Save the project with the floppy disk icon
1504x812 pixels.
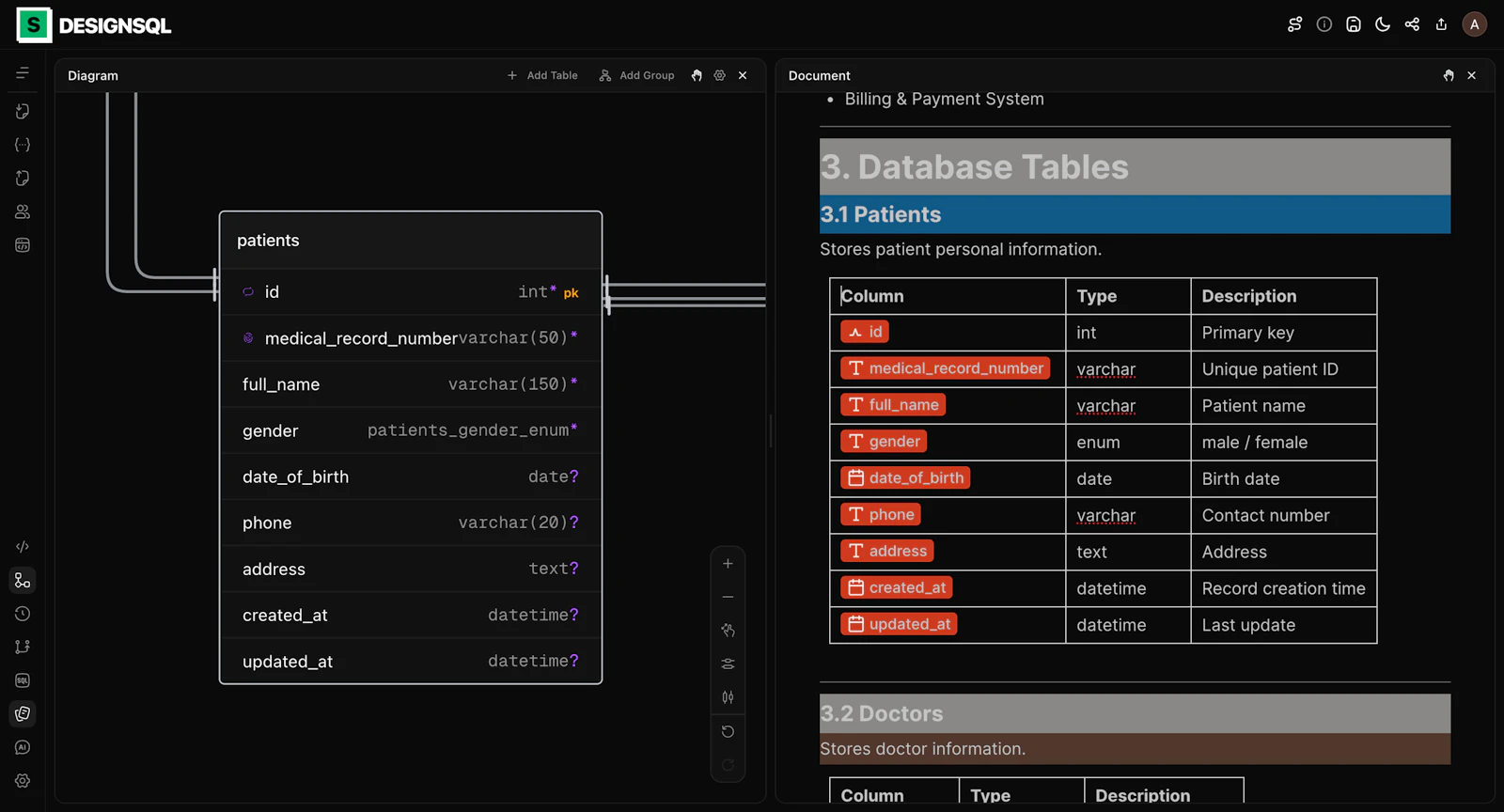(1354, 24)
